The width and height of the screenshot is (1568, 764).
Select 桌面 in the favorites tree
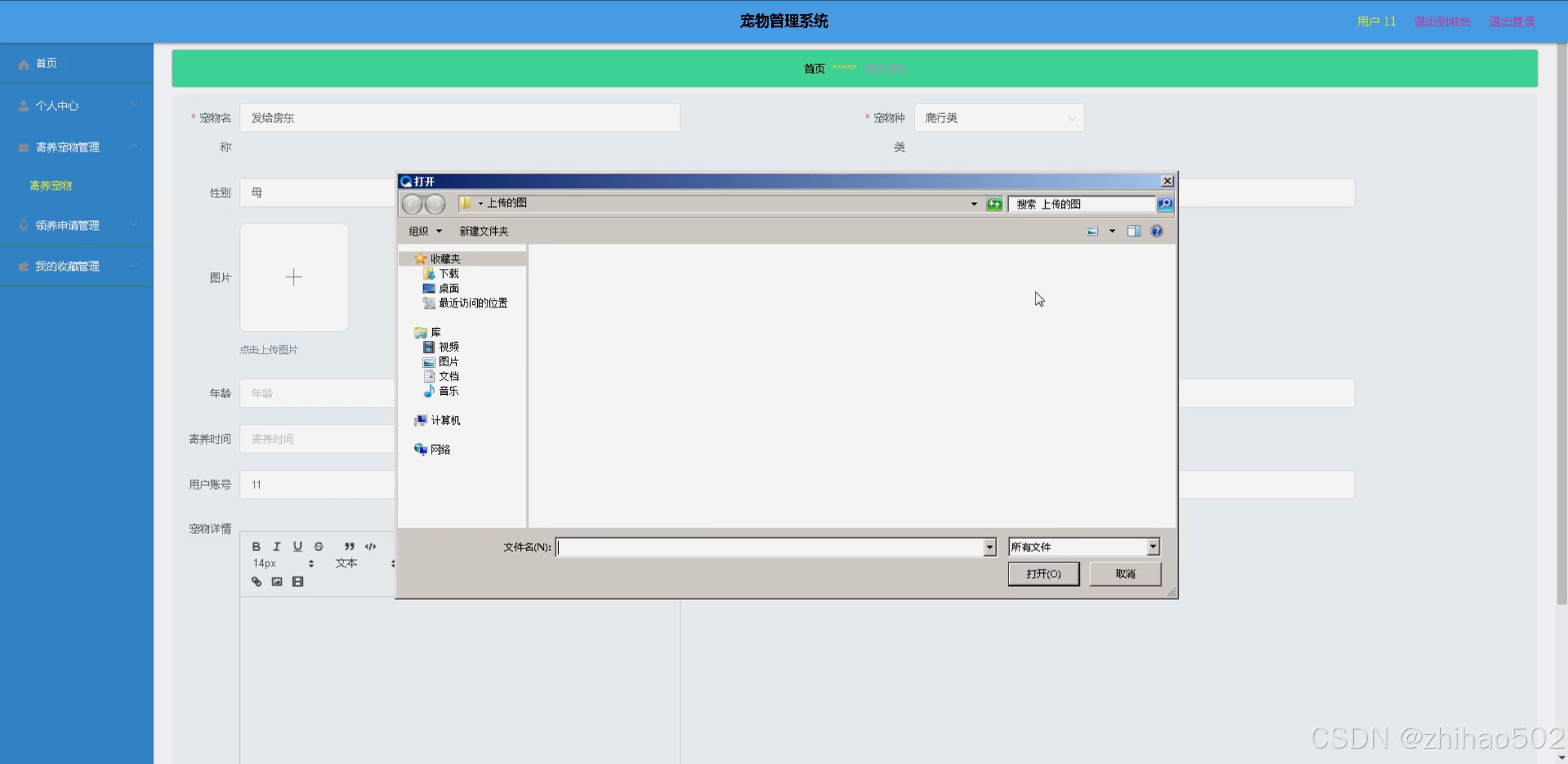point(448,288)
